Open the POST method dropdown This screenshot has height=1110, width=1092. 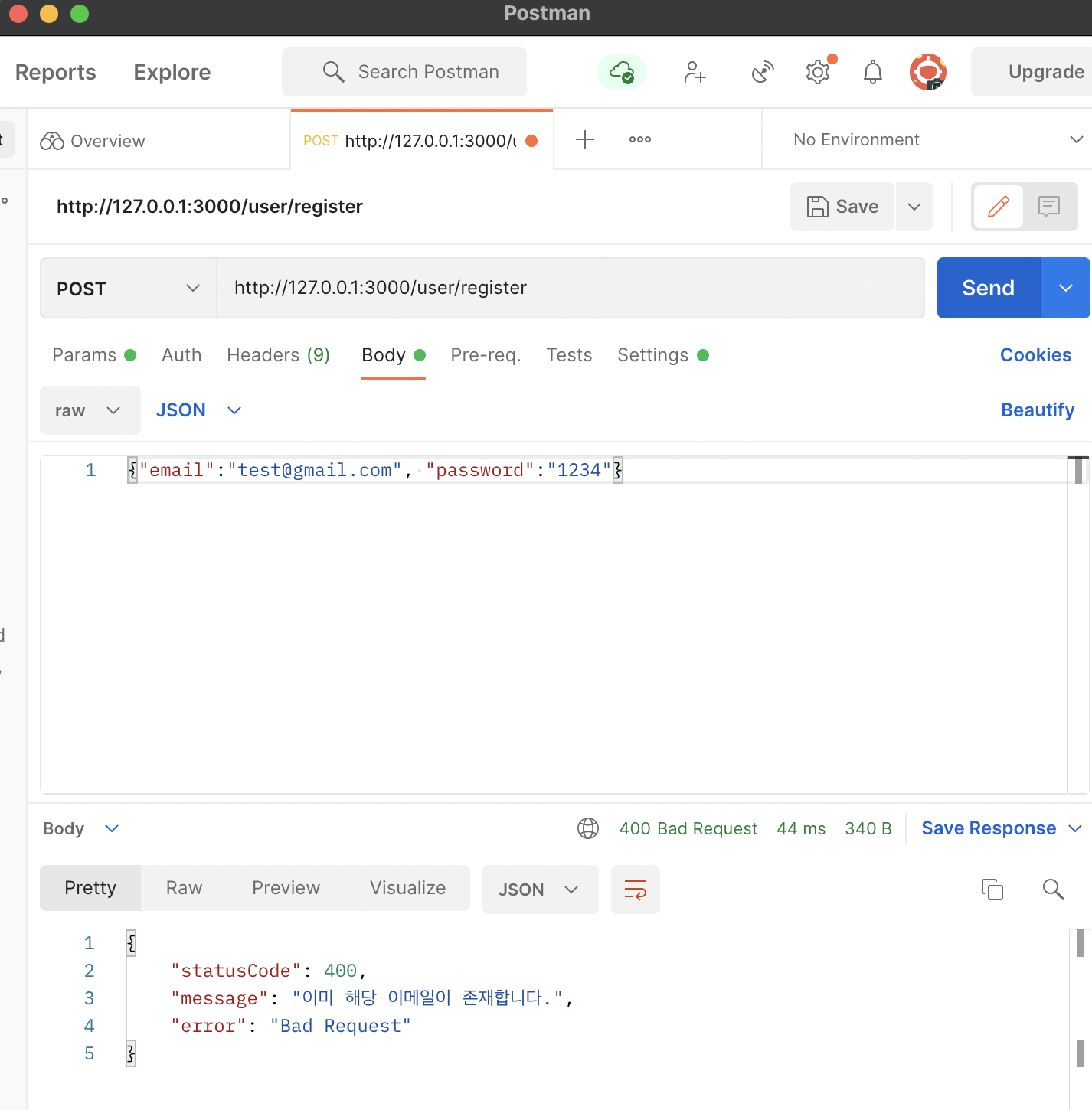coord(129,289)
